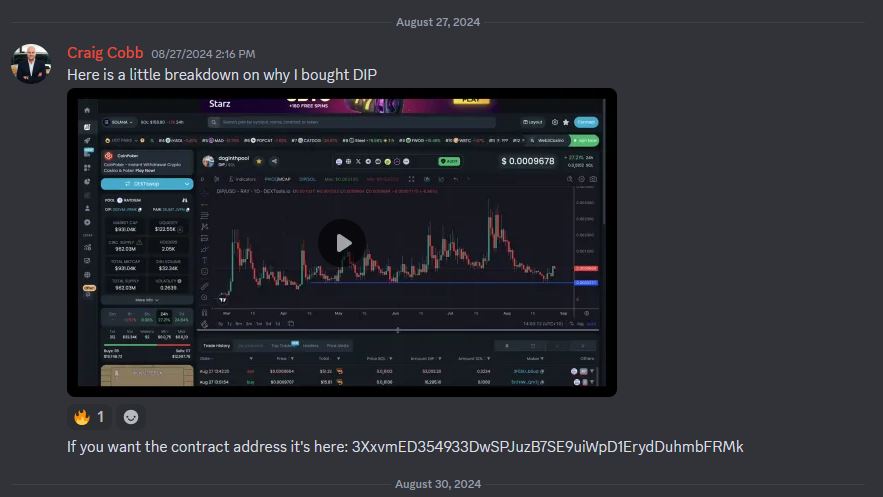Toggle the favorite star beside doginthpool
The image size is (883, 497).
pos(259,162)
